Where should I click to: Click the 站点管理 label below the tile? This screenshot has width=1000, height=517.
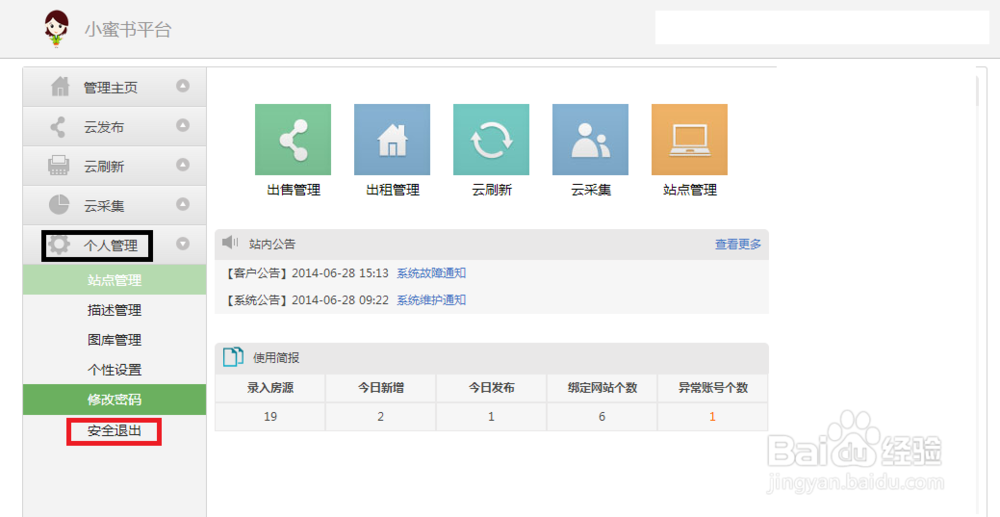(690, 190)
